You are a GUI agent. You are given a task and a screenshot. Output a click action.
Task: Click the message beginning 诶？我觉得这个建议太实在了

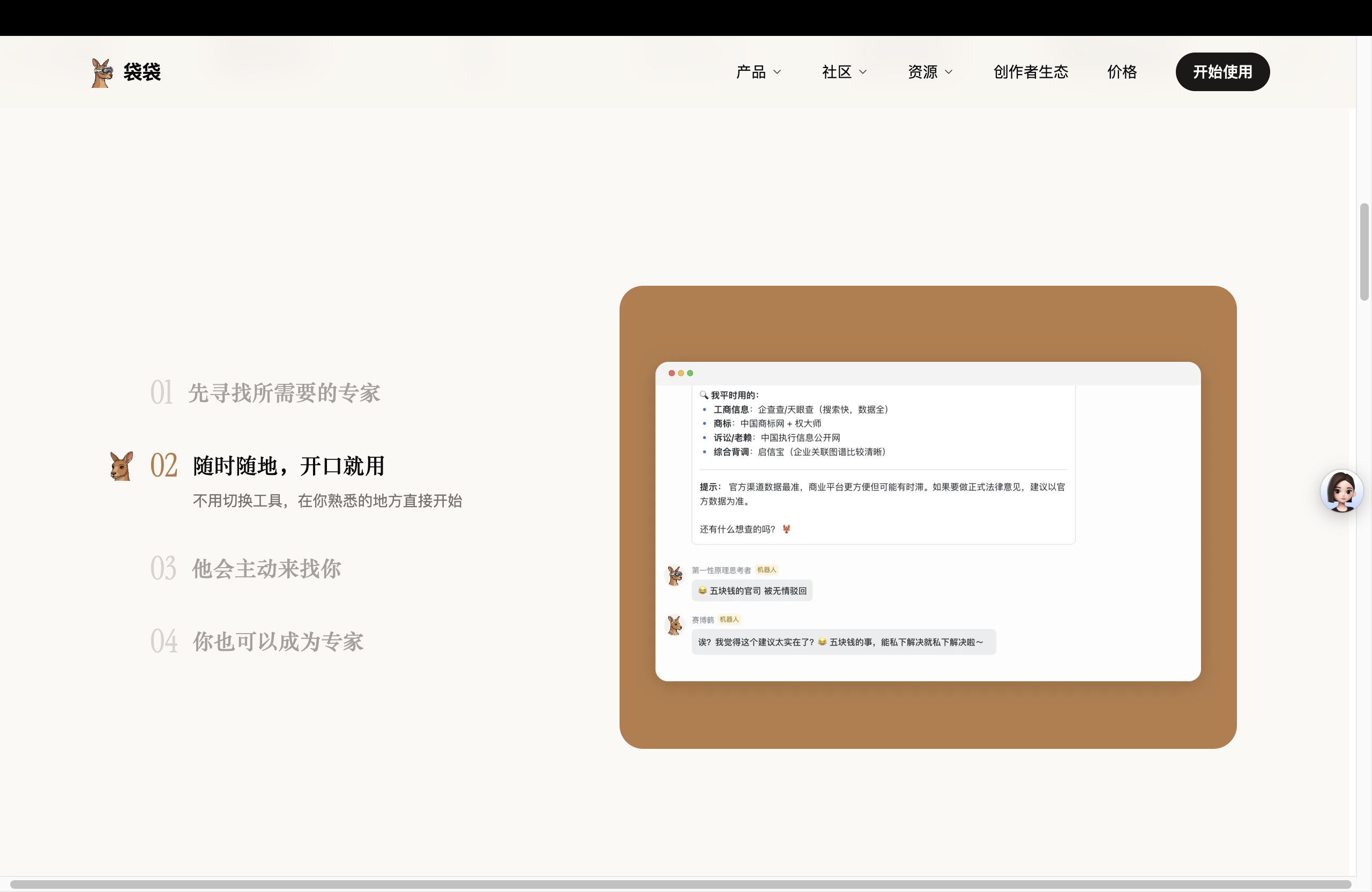pyautogui.click(x=844, y=642)
